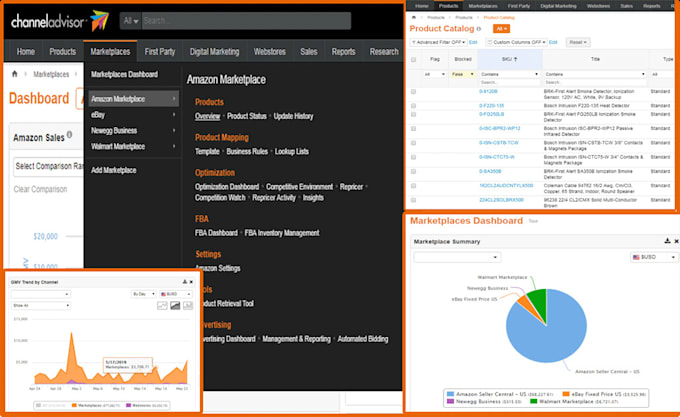Select Add Marketplace in the dropdown menu
The width and height of the screenshot is (680, 417).
(114, 170)
